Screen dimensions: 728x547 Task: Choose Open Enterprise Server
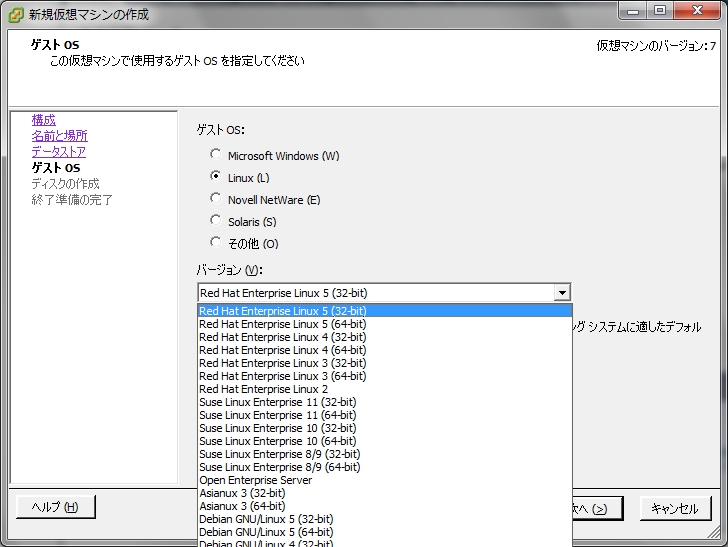(x=385, y=480)
